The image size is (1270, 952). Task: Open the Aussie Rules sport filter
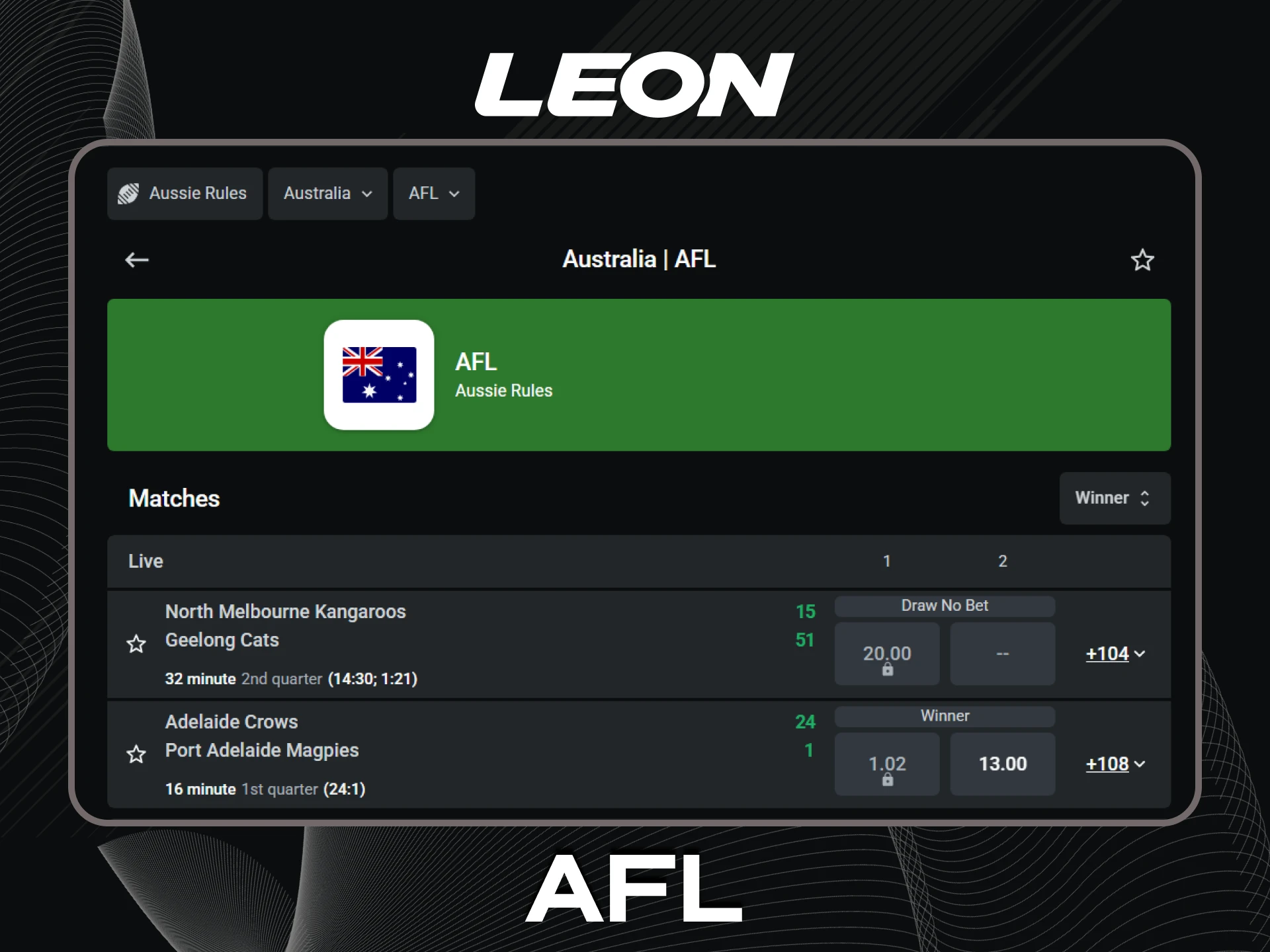click(185, 194)
